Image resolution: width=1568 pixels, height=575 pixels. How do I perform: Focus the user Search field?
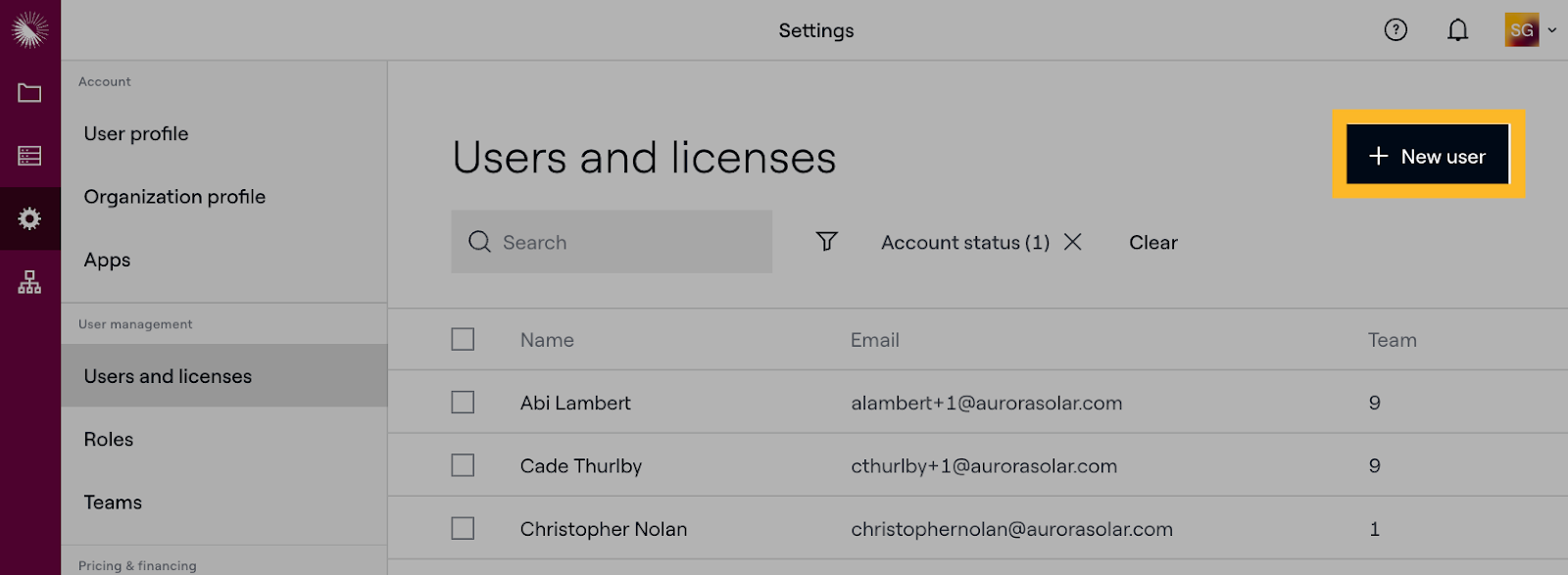pos(627,242)
